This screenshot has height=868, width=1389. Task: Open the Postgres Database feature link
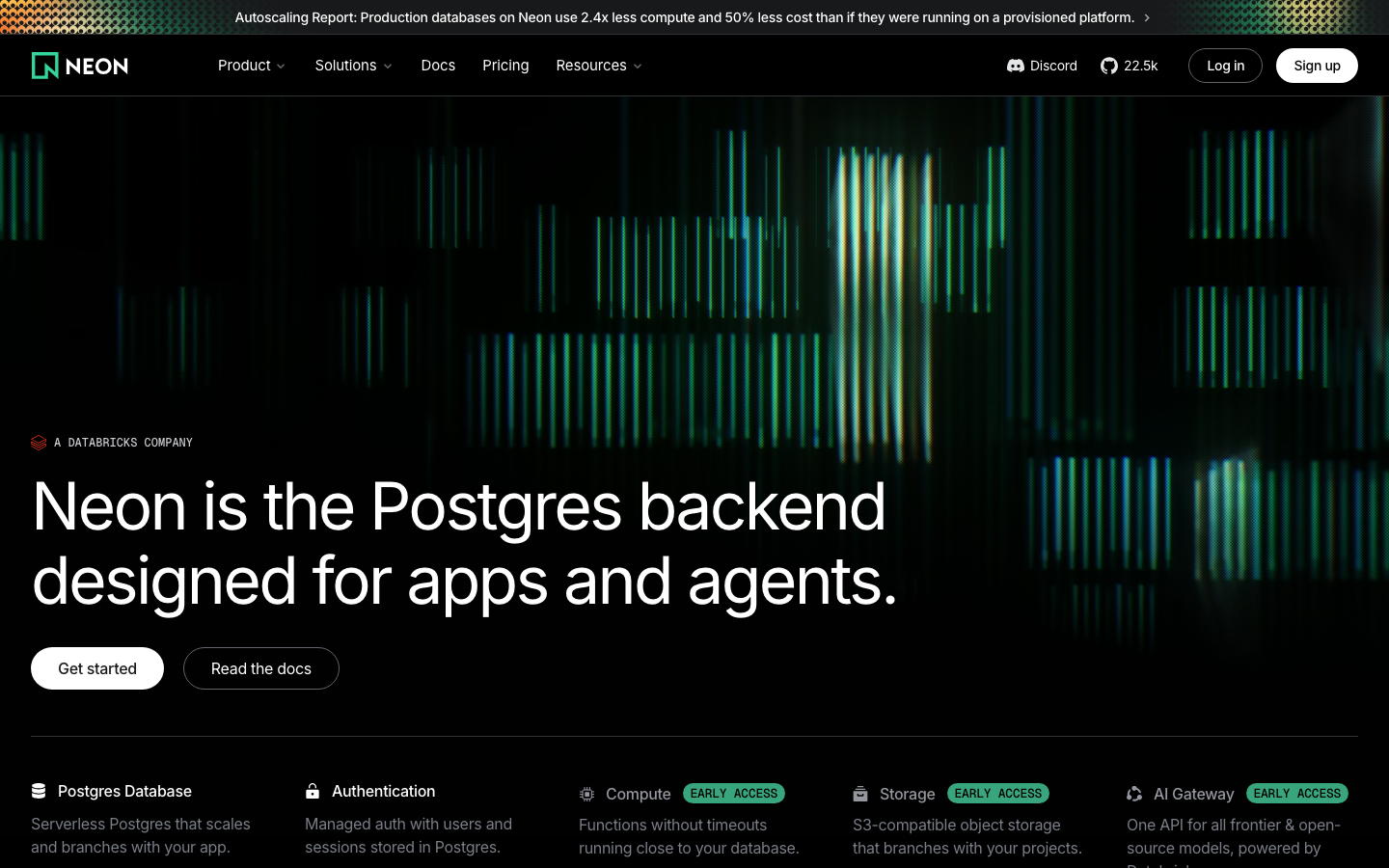[124, 791]
